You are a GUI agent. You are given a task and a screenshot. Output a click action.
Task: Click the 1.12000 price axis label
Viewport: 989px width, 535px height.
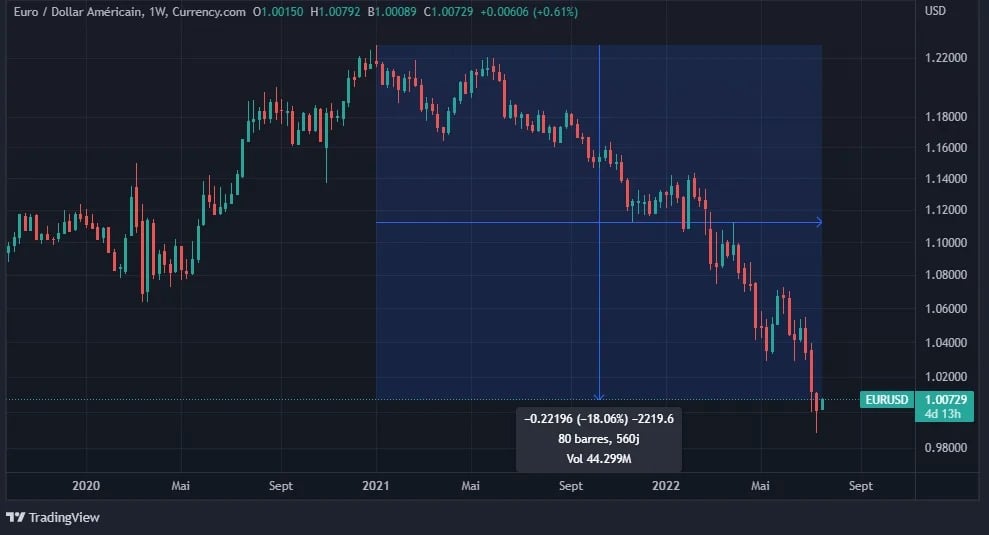tap(945, 209)
